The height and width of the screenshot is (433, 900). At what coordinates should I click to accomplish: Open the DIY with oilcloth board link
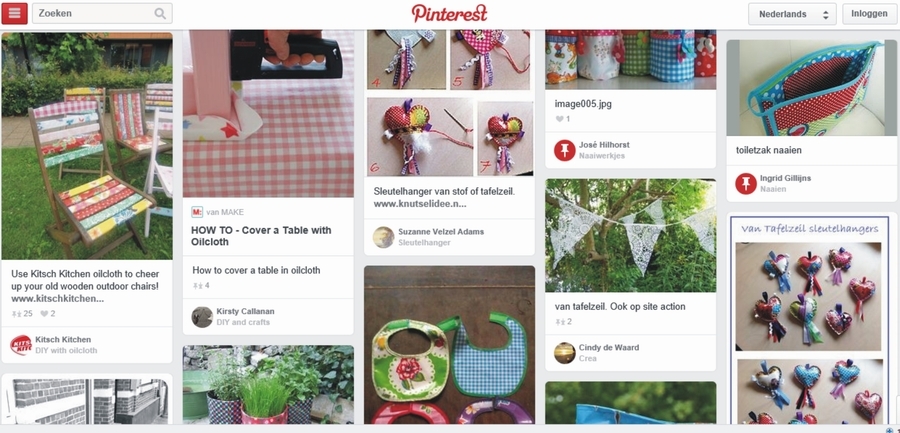pyautogui.click(x=66, y=350)
